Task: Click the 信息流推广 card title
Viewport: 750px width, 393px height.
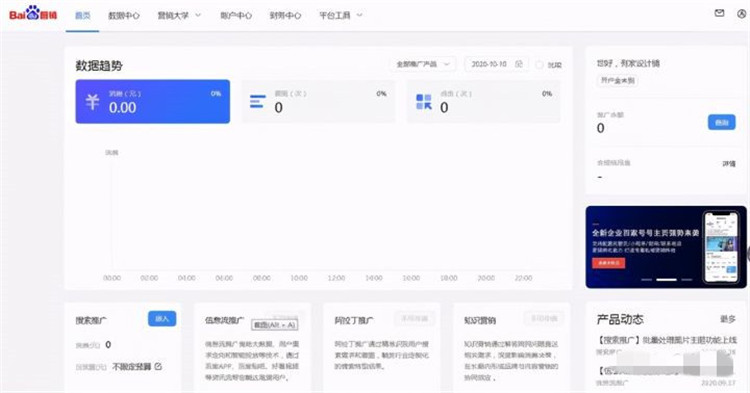Action: tap(224, 320)
